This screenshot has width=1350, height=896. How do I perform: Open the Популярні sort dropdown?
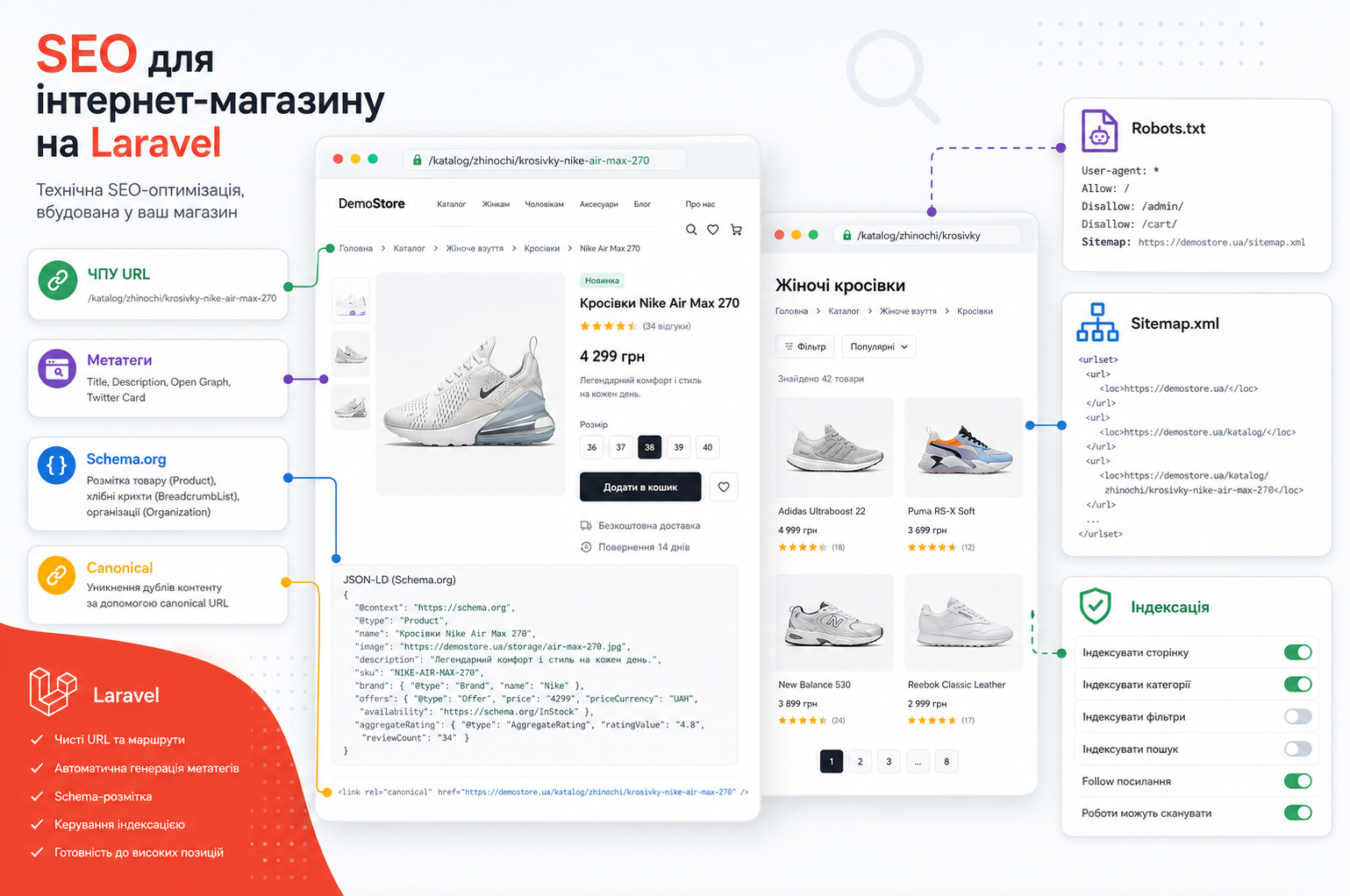[879, 346]
